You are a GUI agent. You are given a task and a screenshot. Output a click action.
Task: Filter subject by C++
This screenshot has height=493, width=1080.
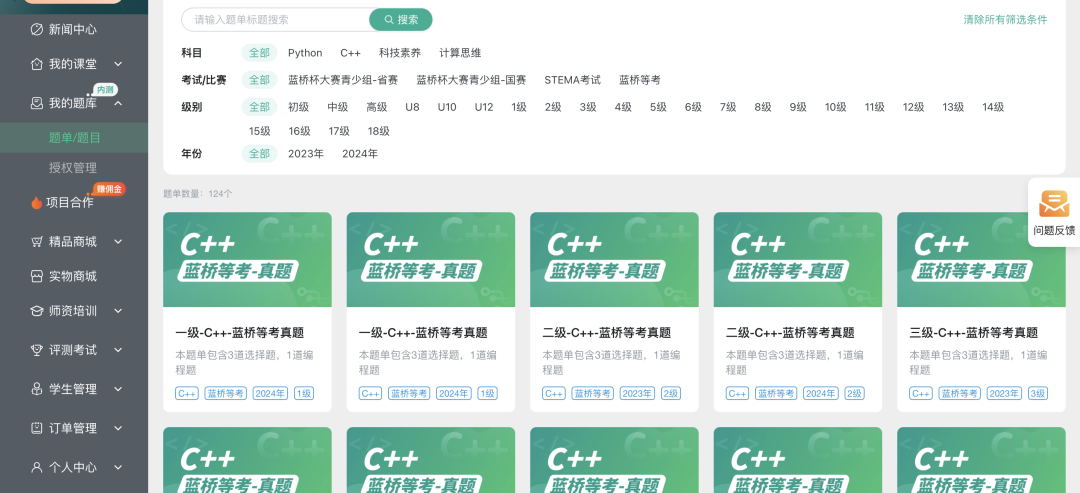click(351, 53)
